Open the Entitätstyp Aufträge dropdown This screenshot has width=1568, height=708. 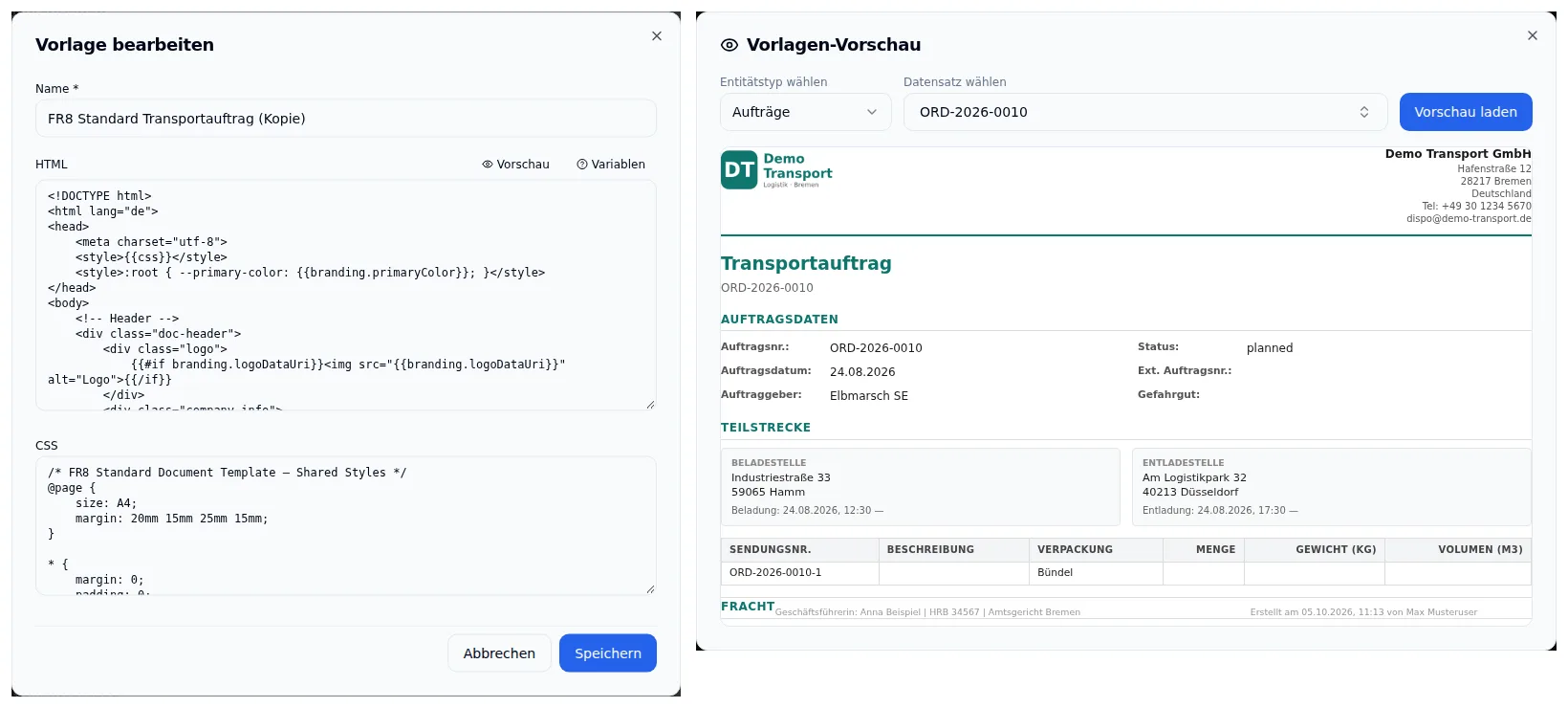coord(806,112)
